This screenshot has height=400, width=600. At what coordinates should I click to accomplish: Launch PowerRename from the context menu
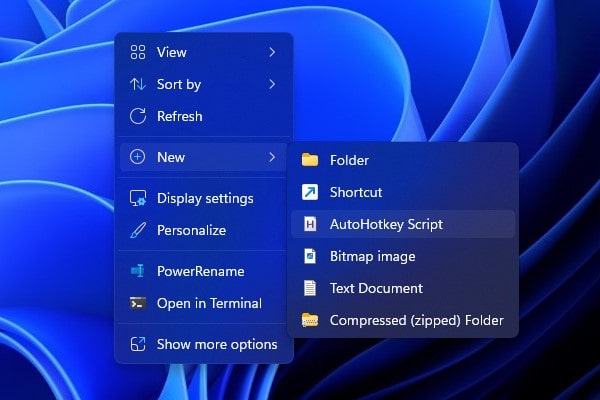204,271
